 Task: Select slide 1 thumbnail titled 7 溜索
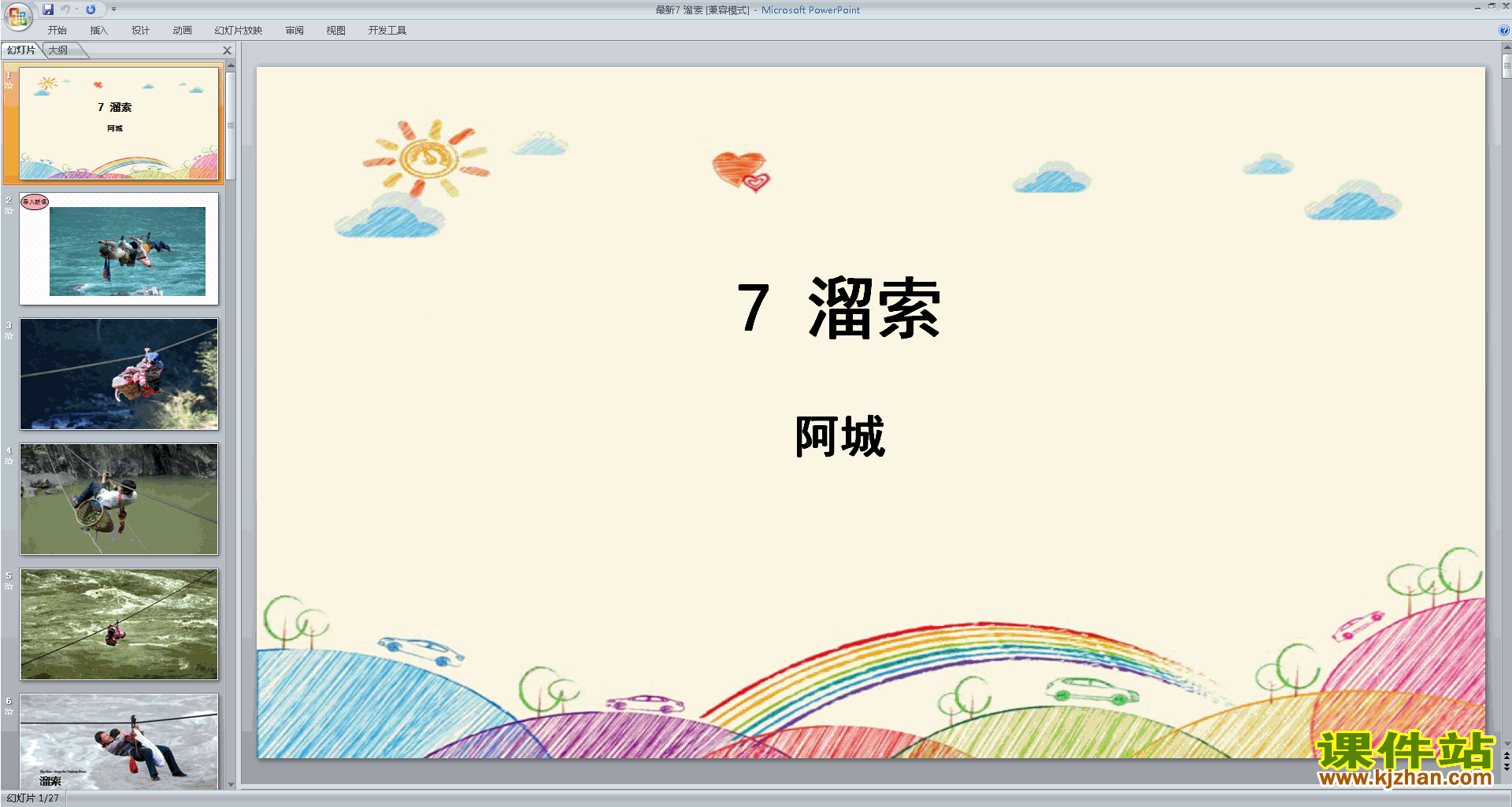[119, 124]
